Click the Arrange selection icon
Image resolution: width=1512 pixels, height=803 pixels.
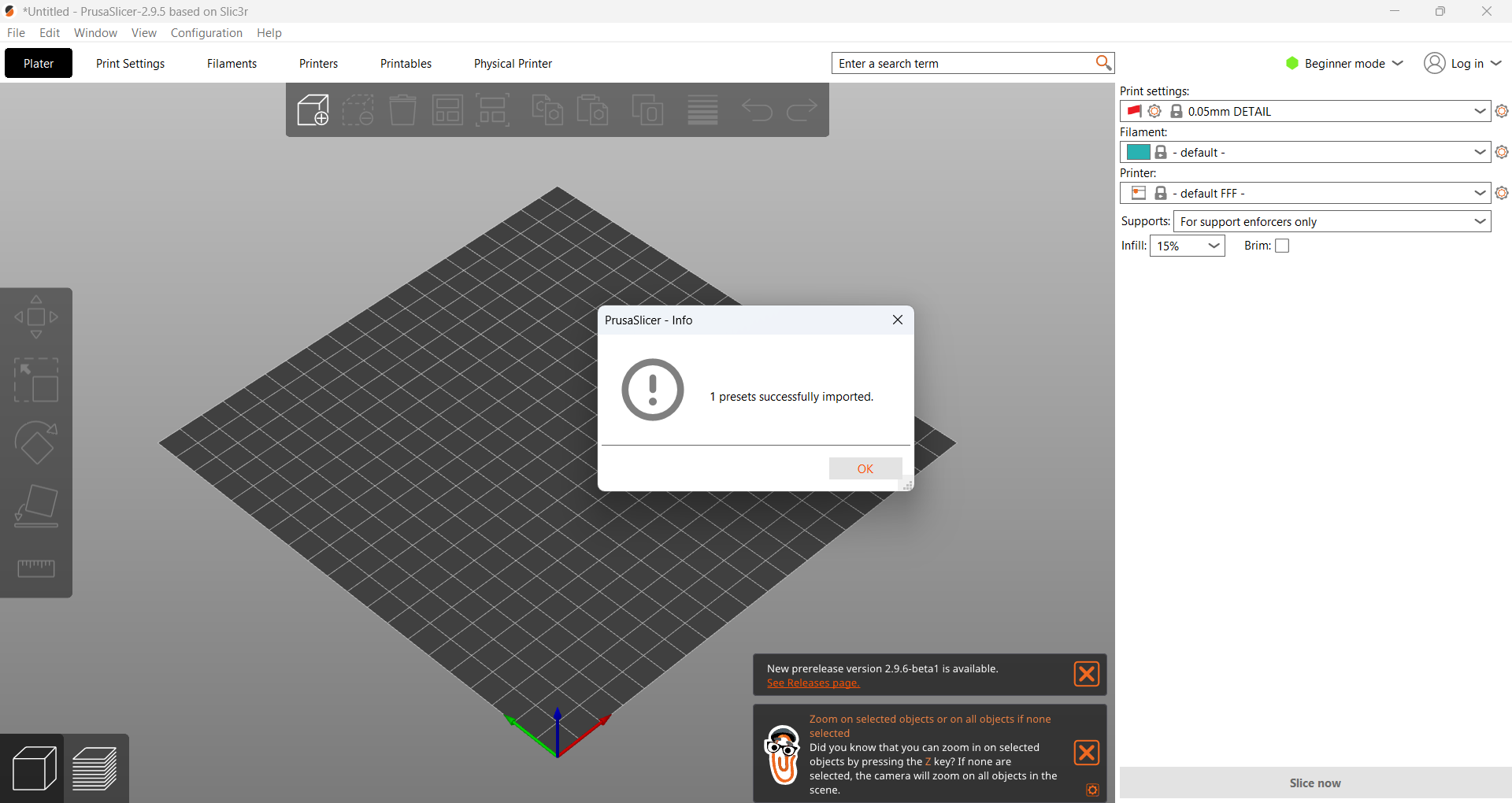[x=493, y=110]
